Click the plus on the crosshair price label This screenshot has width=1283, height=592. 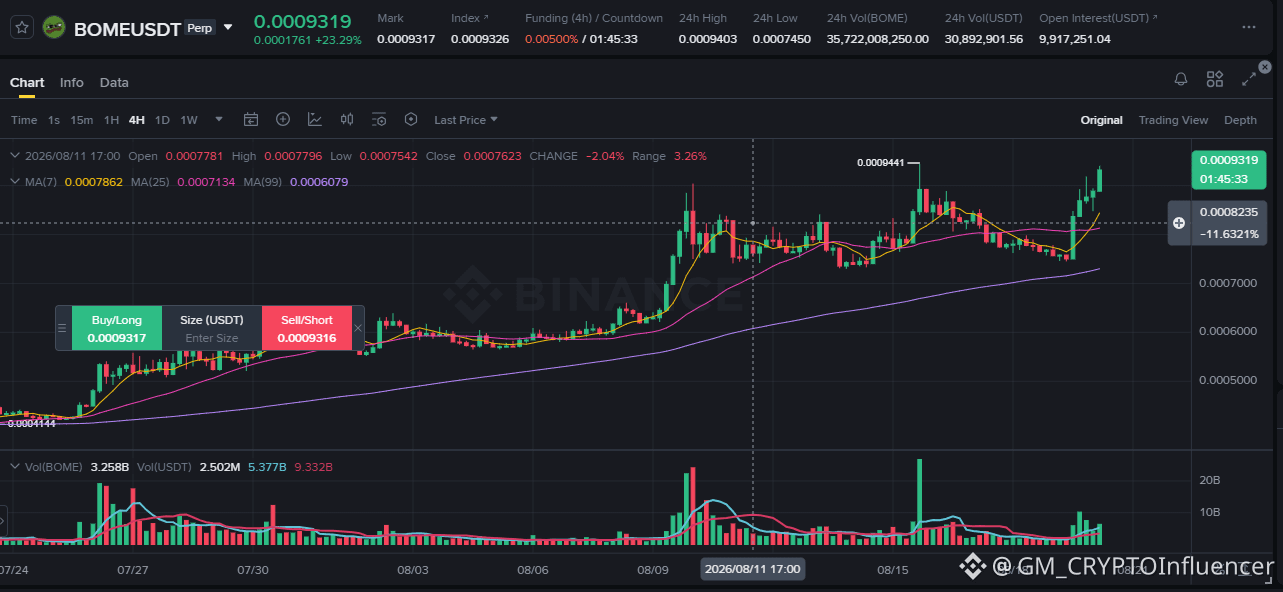[x=1179, y=222]
